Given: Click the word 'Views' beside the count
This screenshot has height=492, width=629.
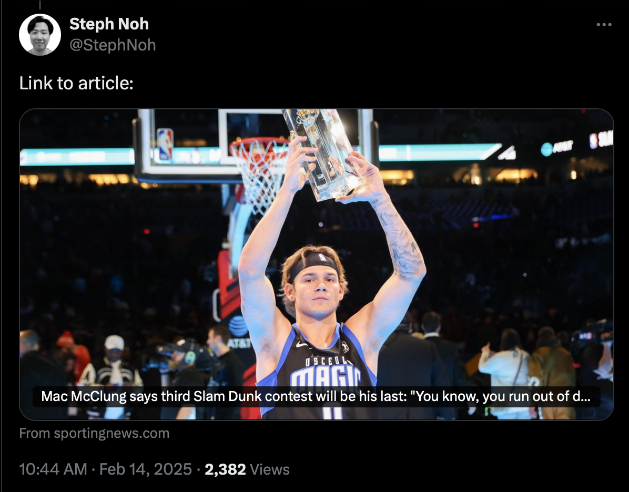Looking at the screenshot, I should click(269, 469).
